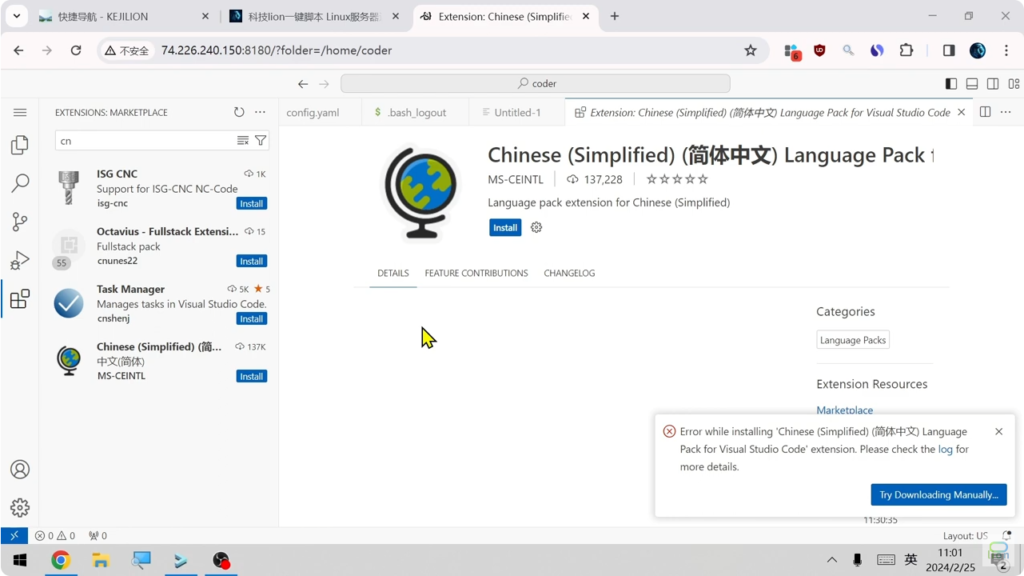Clear extensions search results icon
Viewport: 1024px width, 576px height.
243,141
